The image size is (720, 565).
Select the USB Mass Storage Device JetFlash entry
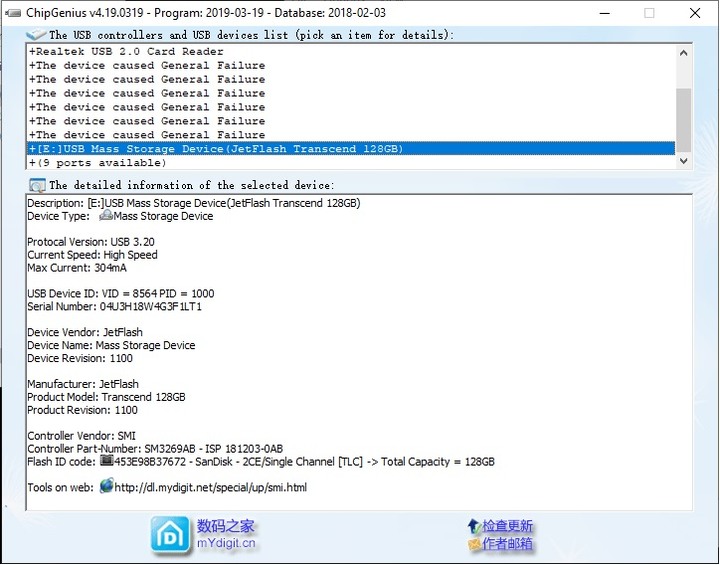pyautogui.click(x=351, y=149)
